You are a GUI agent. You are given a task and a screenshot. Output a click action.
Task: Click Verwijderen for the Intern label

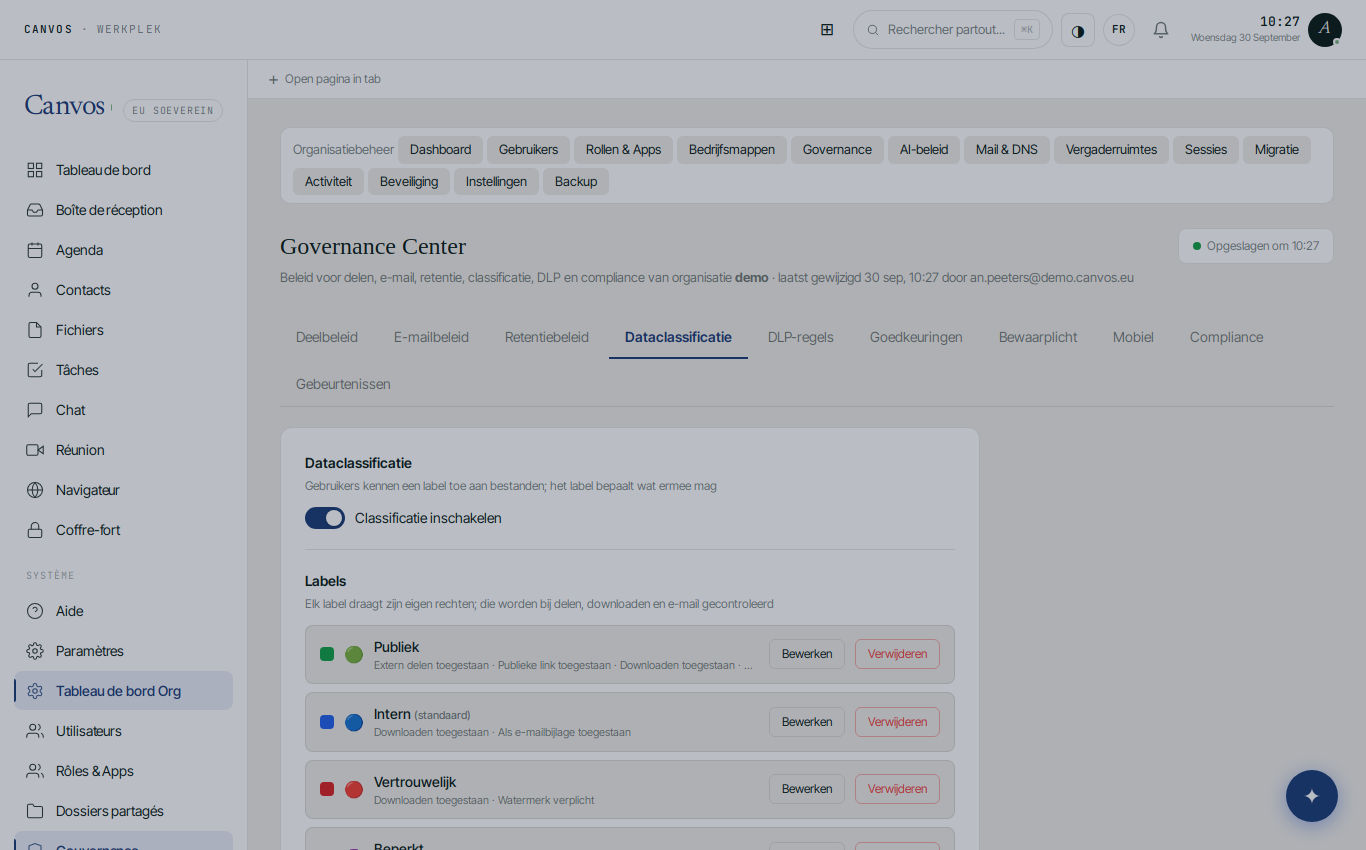coord(897,722)
